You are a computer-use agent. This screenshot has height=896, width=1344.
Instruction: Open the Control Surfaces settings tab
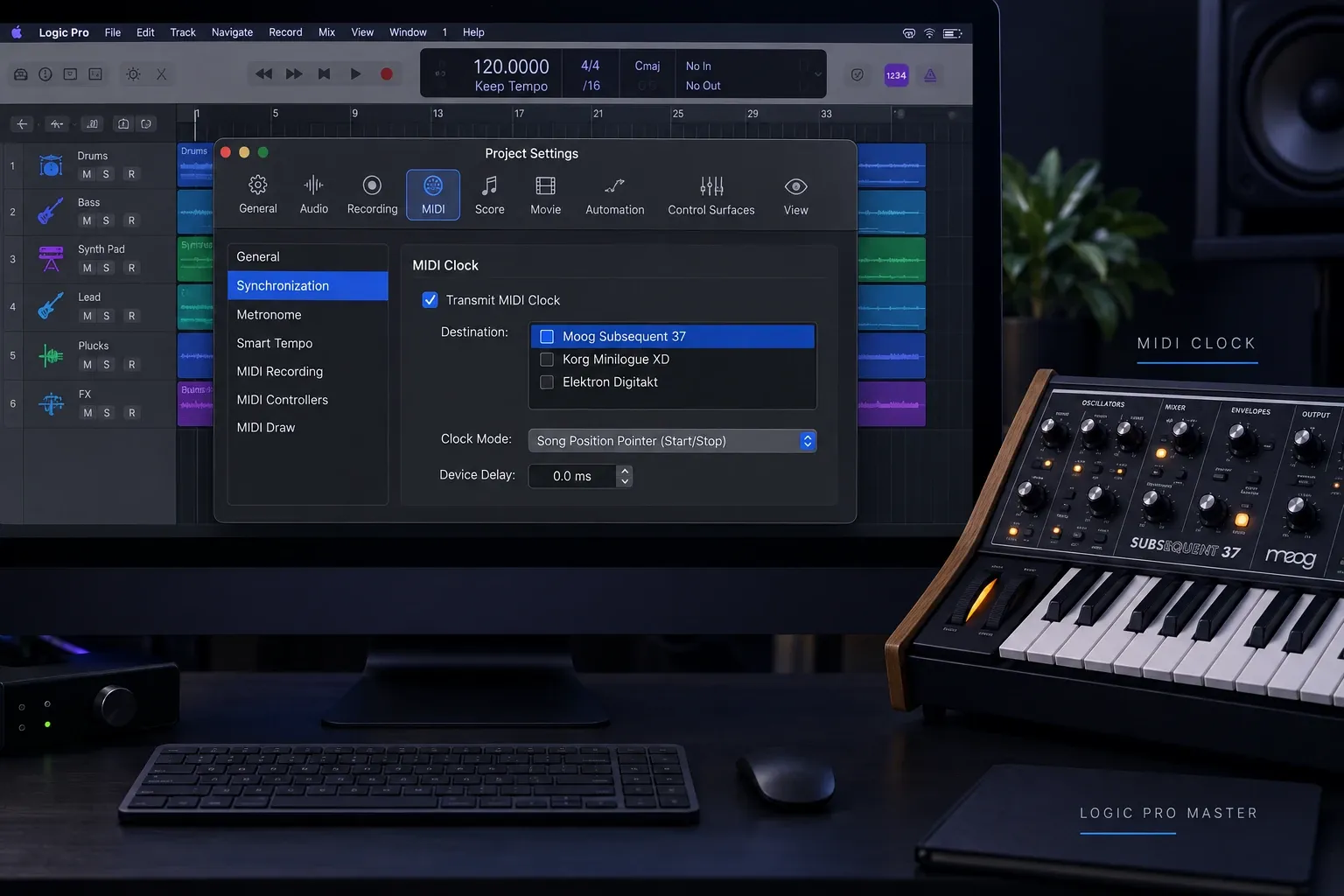click(710, 195)
